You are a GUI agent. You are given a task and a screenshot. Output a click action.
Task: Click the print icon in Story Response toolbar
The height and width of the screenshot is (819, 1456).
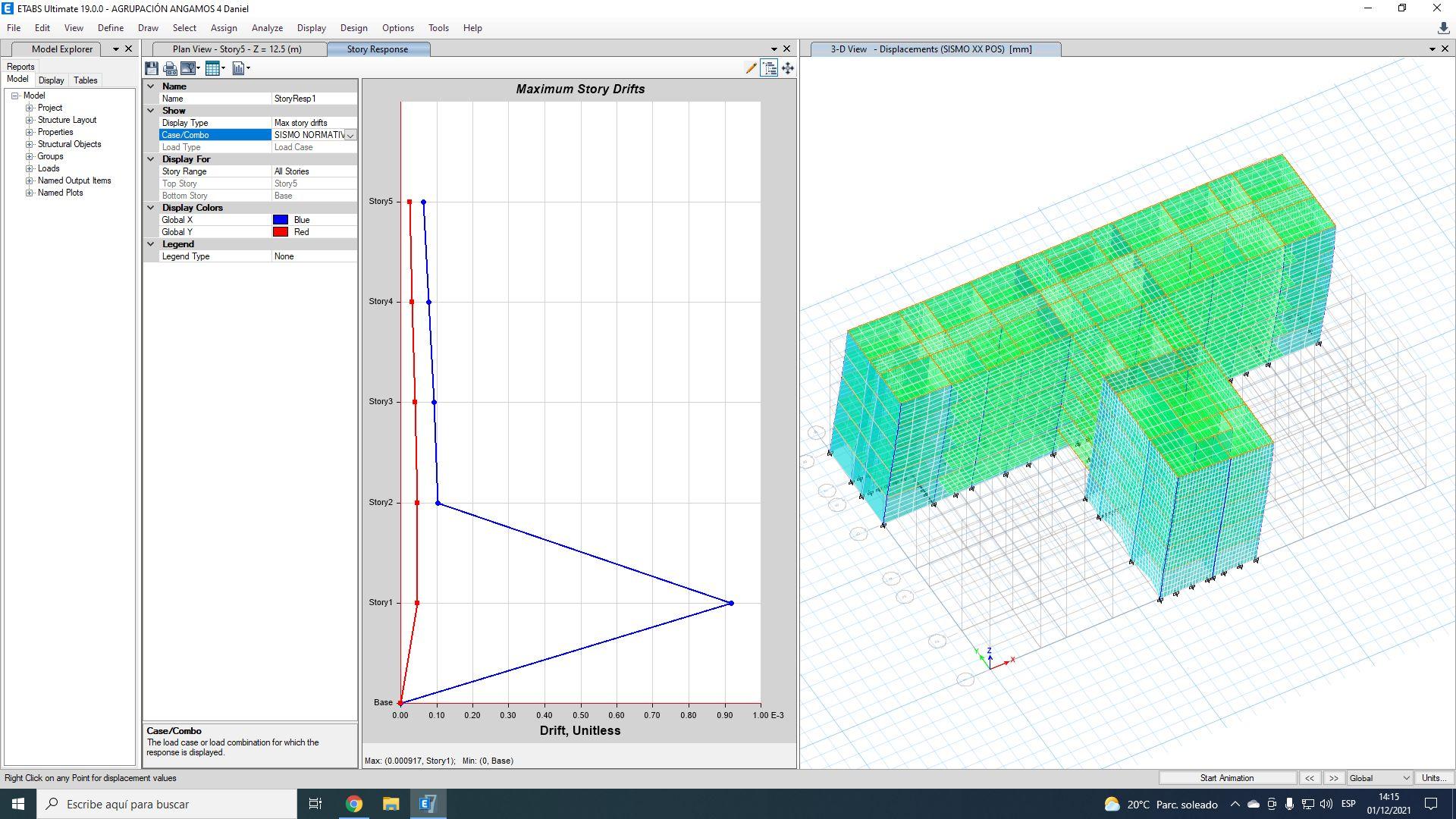170,68
